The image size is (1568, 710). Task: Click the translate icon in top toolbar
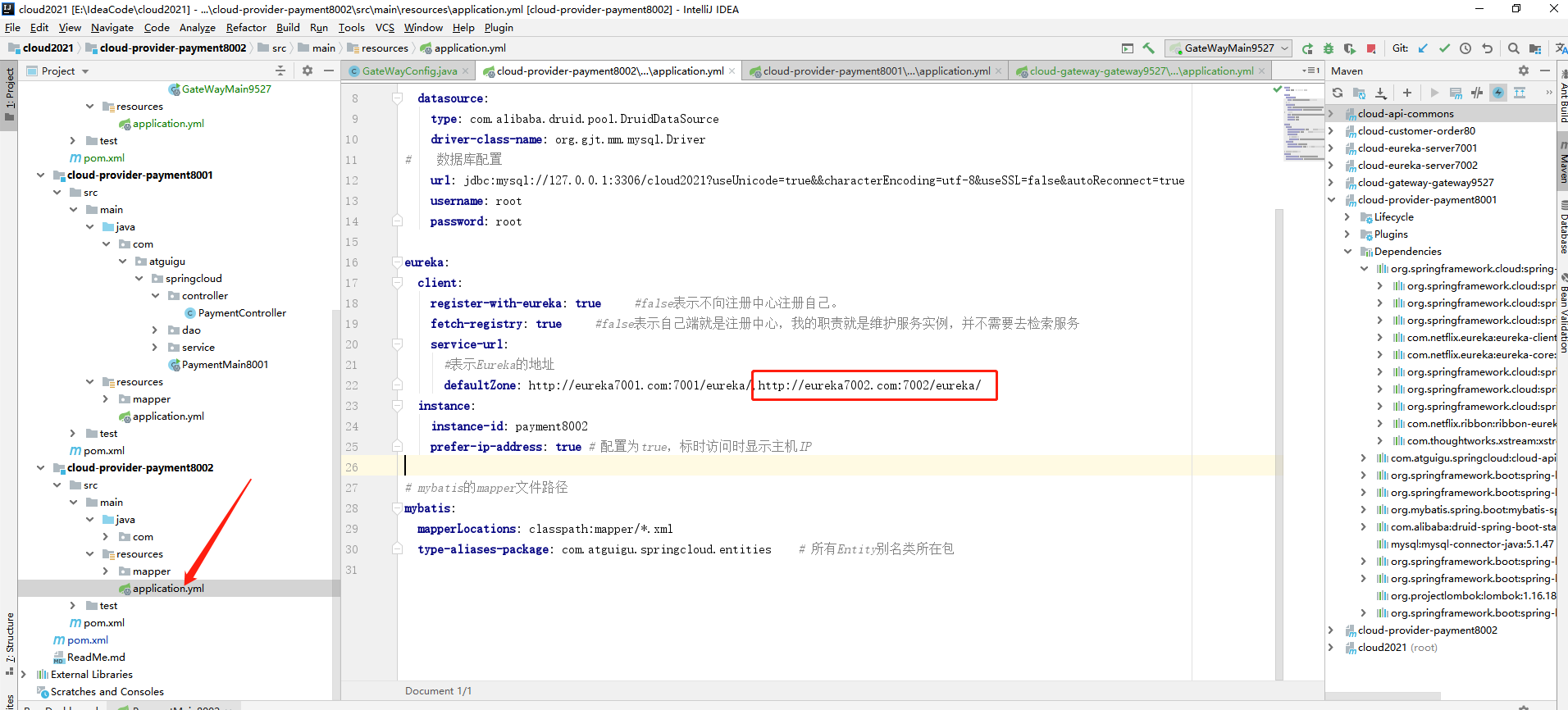coord(1561,48)
